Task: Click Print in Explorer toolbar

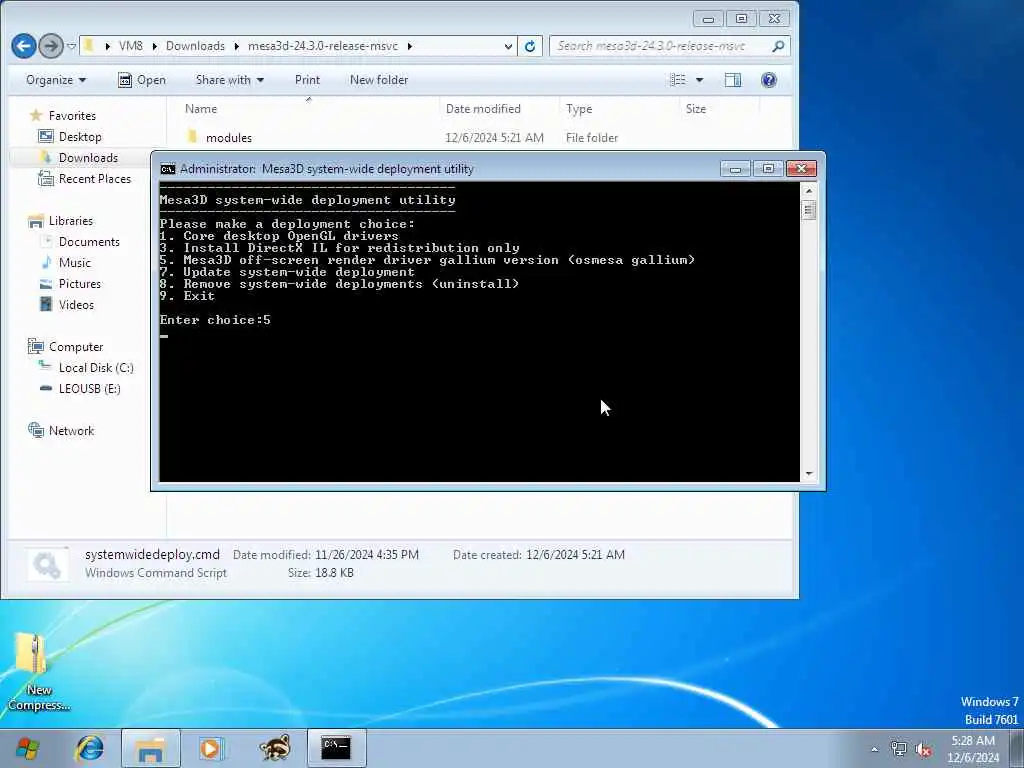Action: pos(307,80)
